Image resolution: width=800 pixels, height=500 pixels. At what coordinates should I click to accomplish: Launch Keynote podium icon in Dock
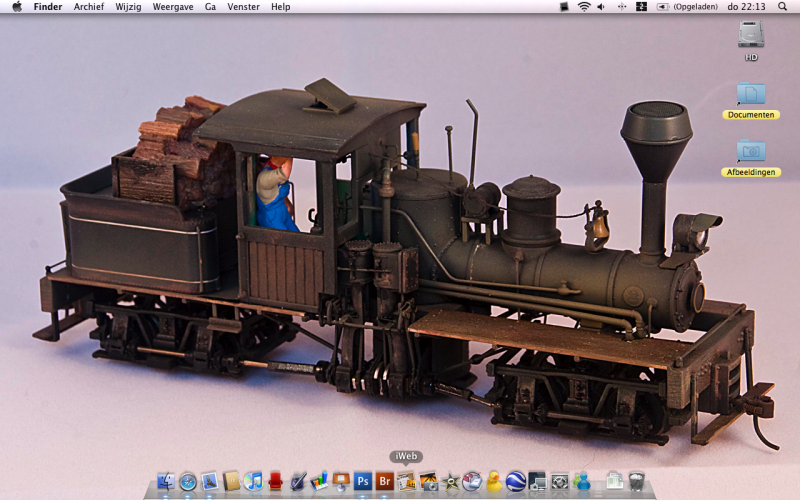pyautogui.click(x=341, y=481)
